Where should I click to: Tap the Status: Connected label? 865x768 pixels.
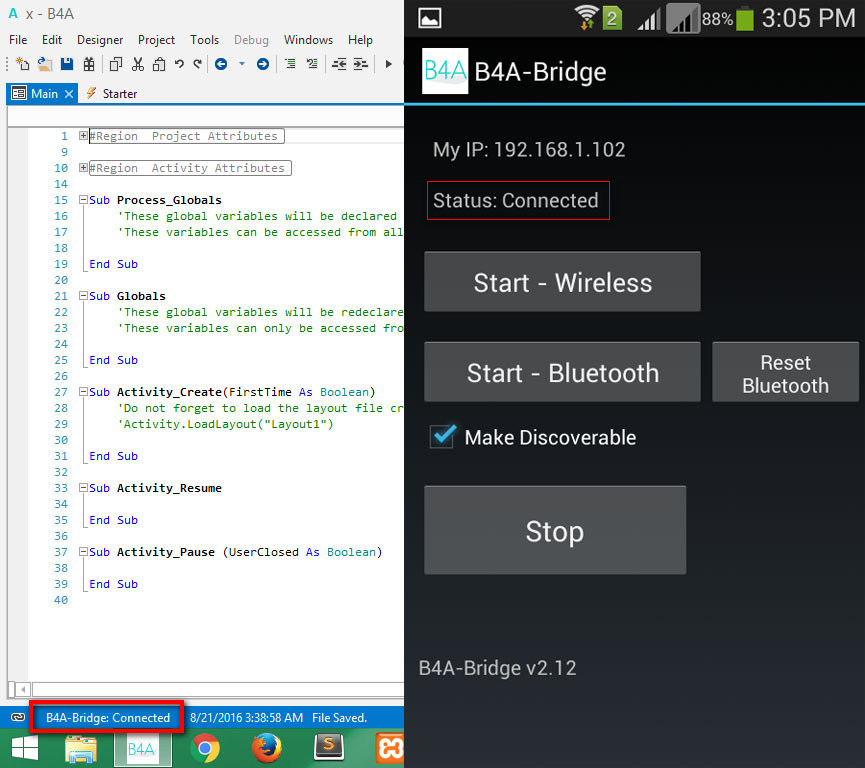coord(516,200)
